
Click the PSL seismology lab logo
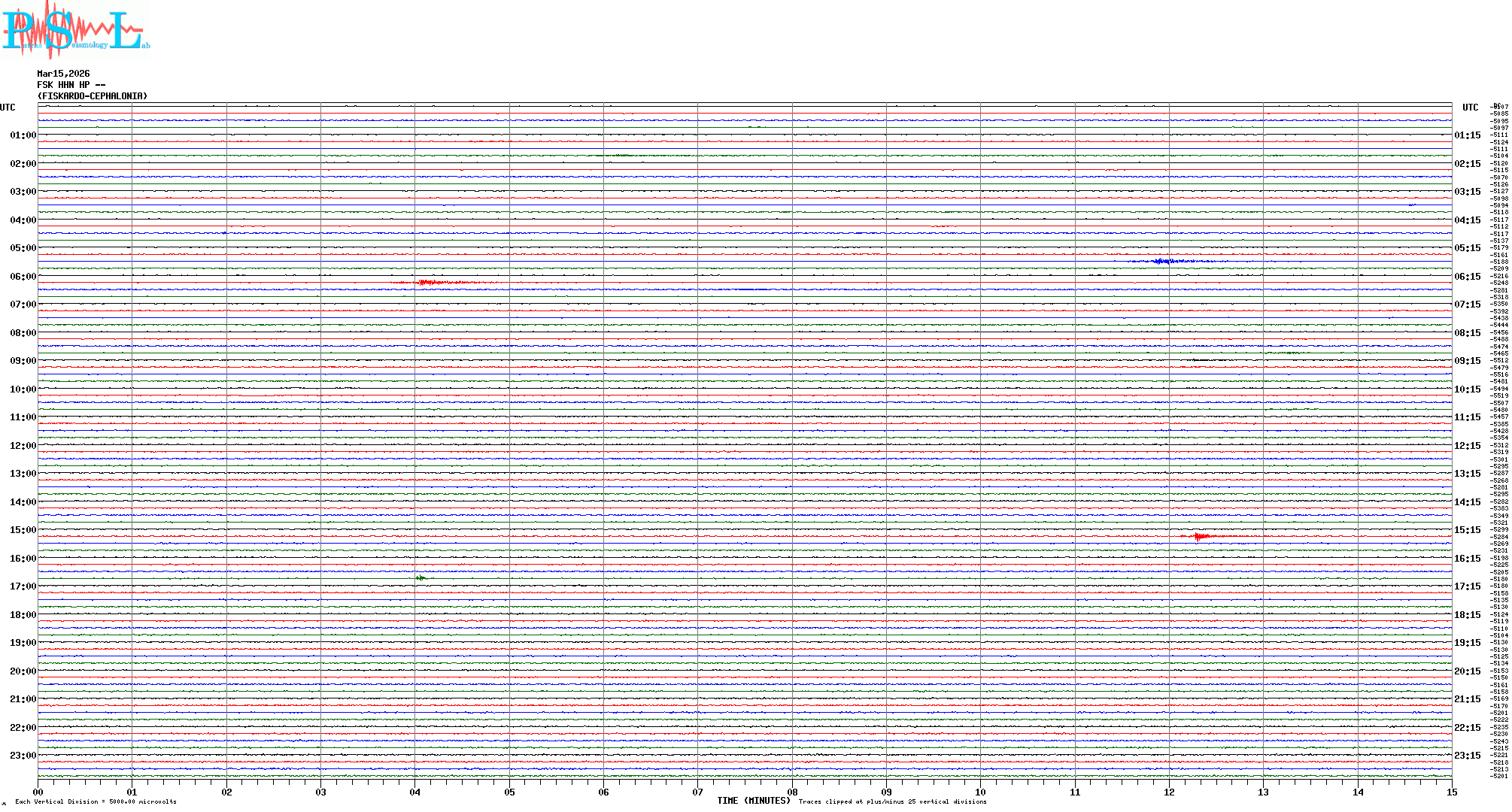tap(75, 30)
